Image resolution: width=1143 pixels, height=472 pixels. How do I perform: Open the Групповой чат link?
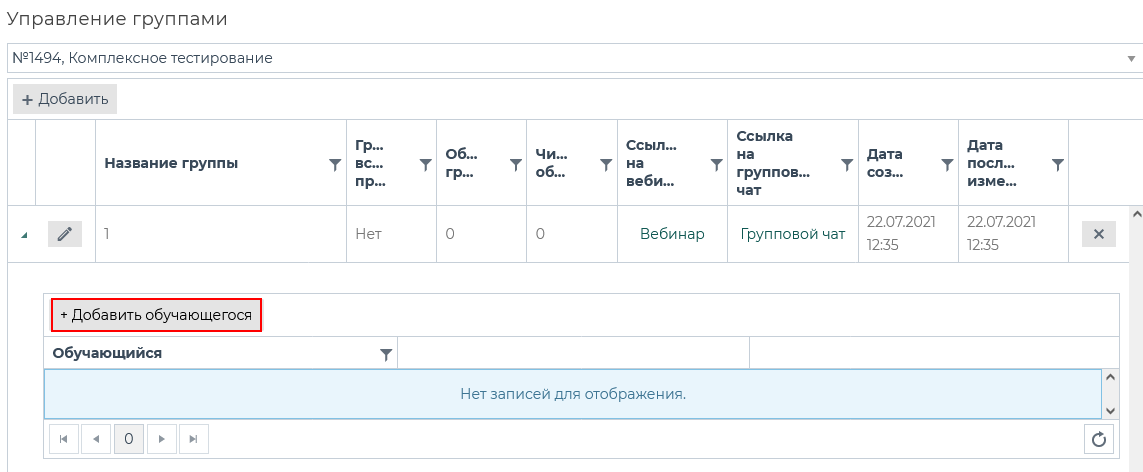coord(792,234)
